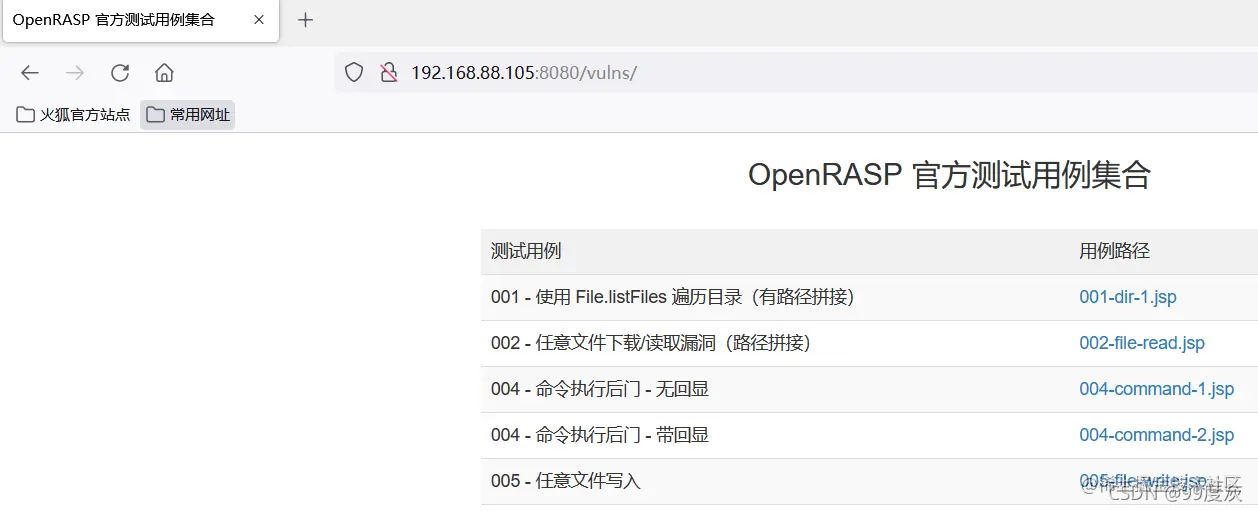Click the 用例路径 column header
This screenshot has width=1258, height=511.
click(1114, 251)
